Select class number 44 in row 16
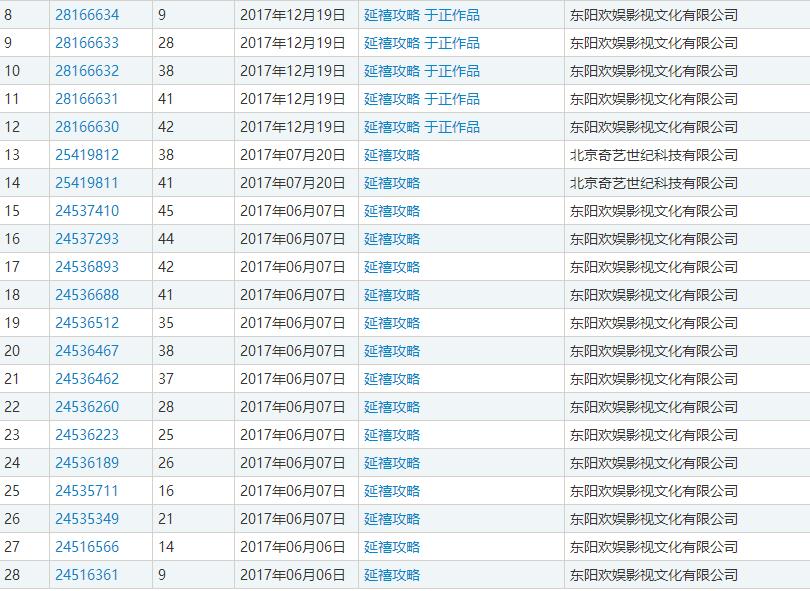The image size is (810, 591). coord(166,239)
